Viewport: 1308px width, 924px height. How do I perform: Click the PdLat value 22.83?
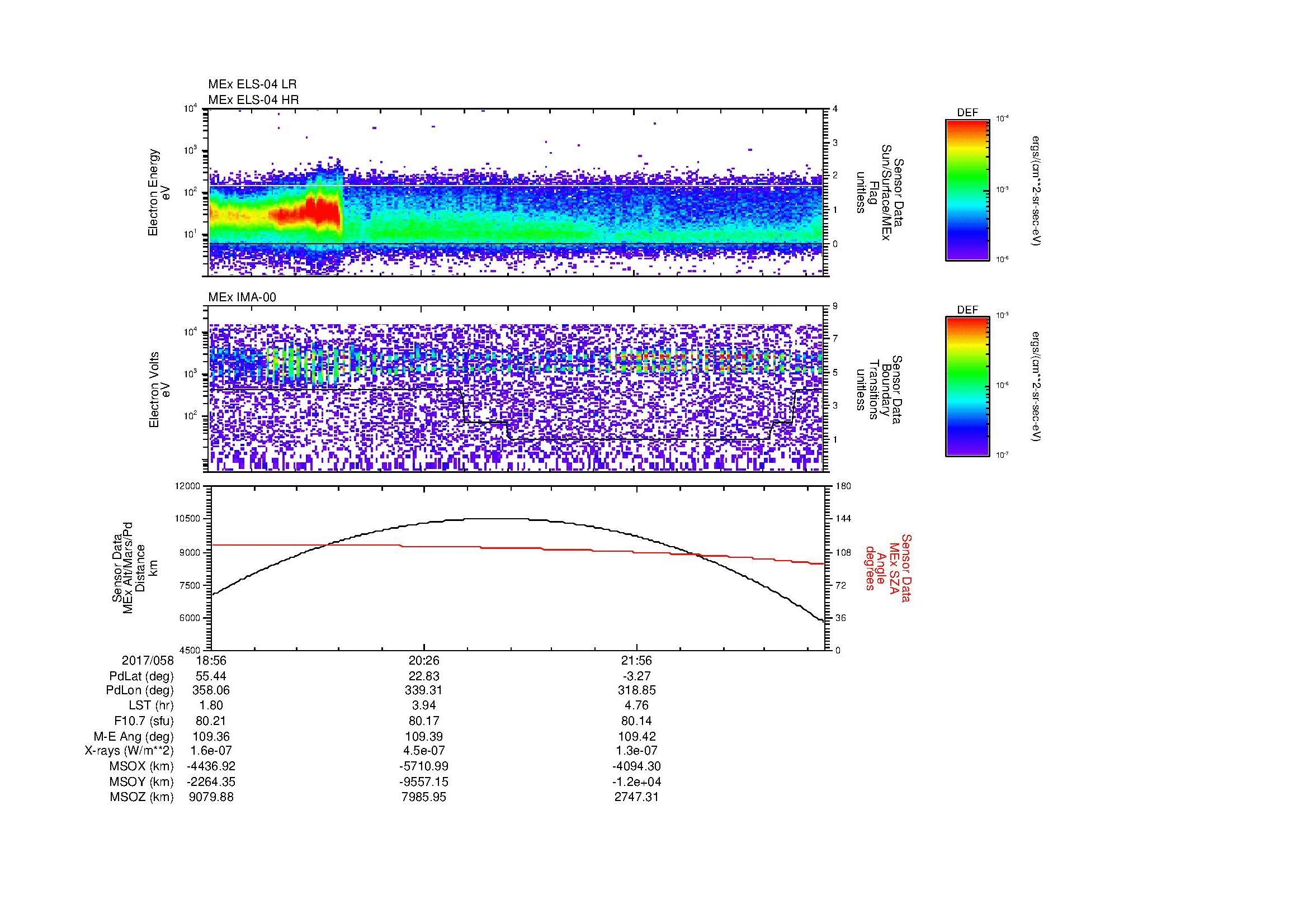pos(424,676)
